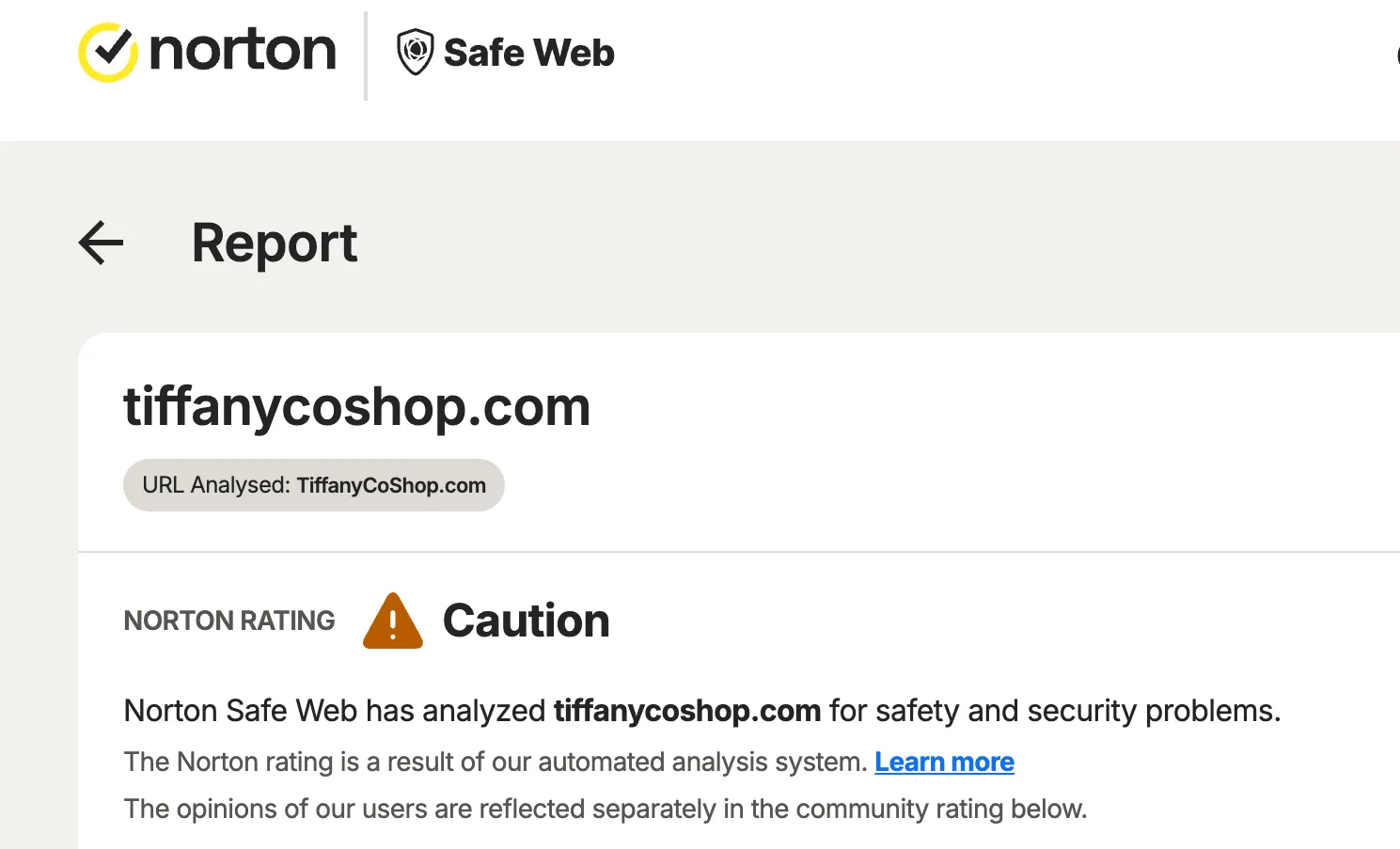Click the community rating sentence text

(x=605, y=809)
